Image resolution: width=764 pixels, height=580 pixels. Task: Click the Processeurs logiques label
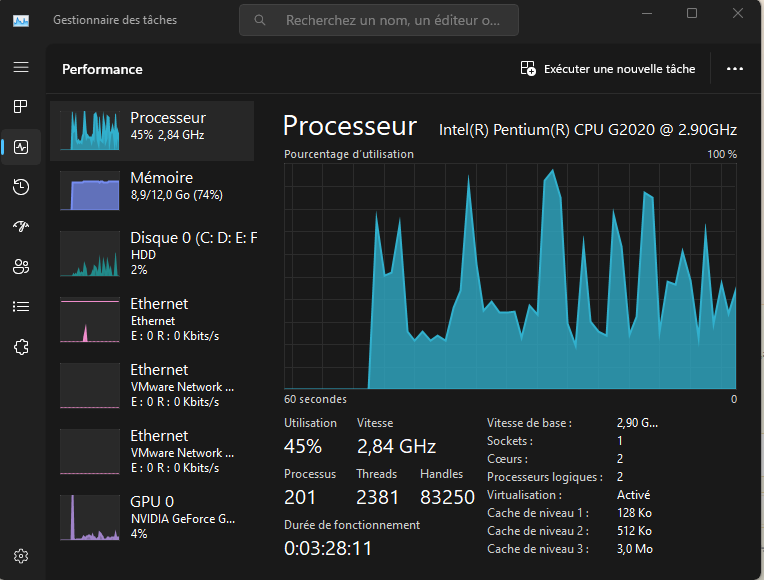[x=545, y=477]
